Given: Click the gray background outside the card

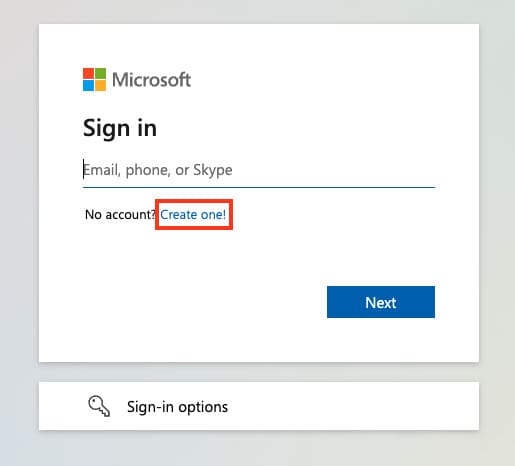Looking at the screenshot, I should click(x=18, y=233).
